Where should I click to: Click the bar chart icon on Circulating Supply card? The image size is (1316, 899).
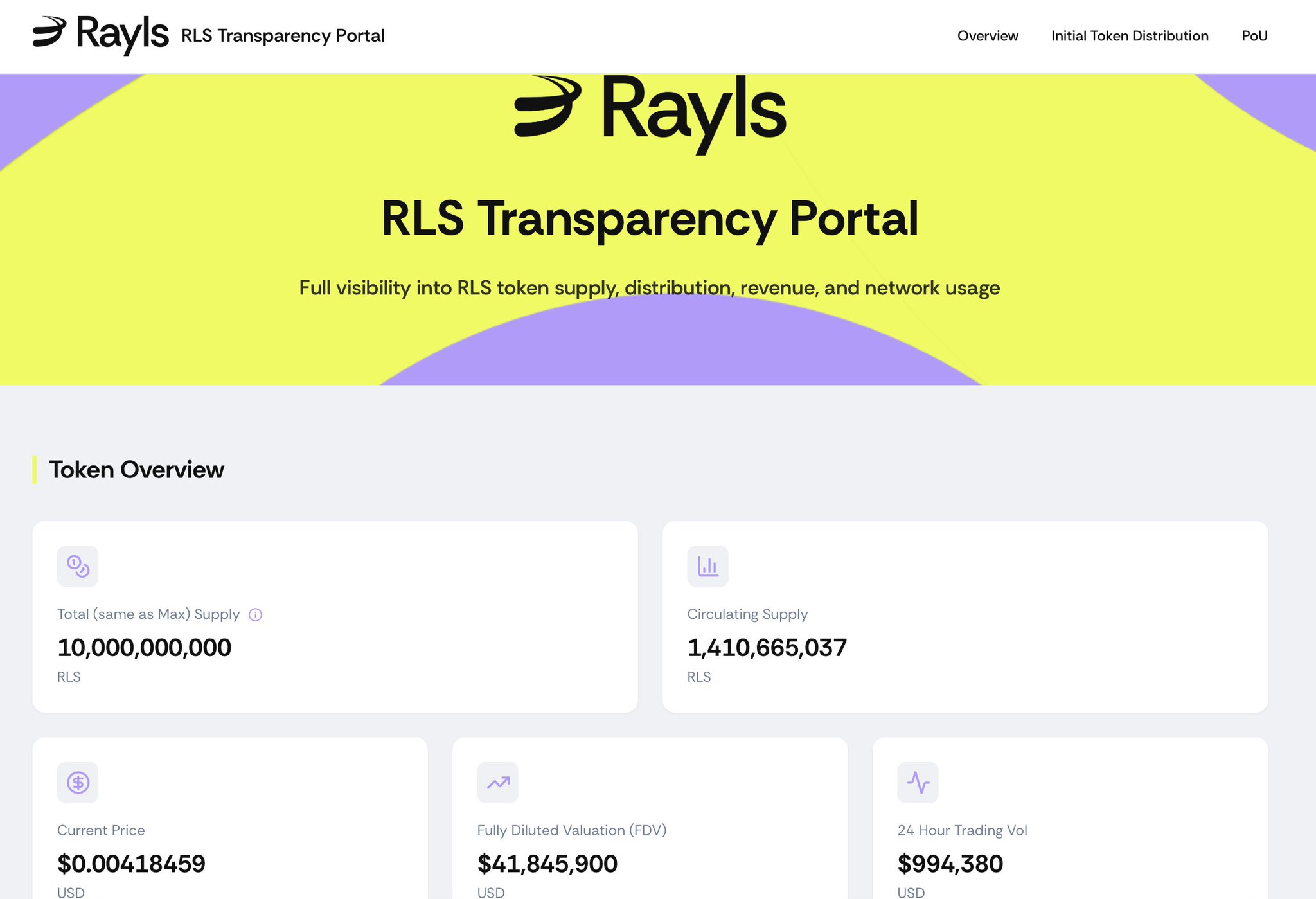[707, 566]
